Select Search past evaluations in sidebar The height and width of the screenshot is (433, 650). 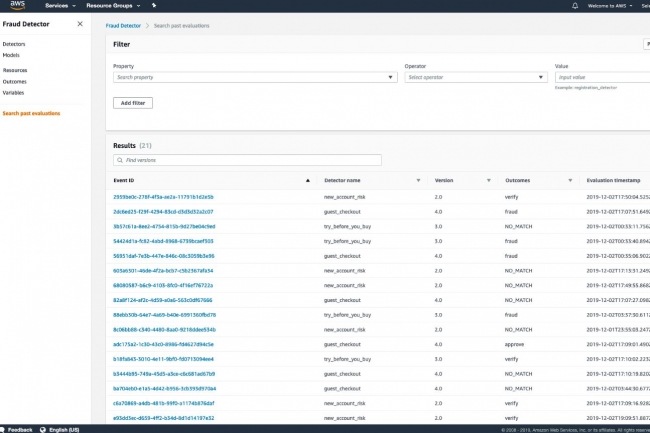pos(31,114)
